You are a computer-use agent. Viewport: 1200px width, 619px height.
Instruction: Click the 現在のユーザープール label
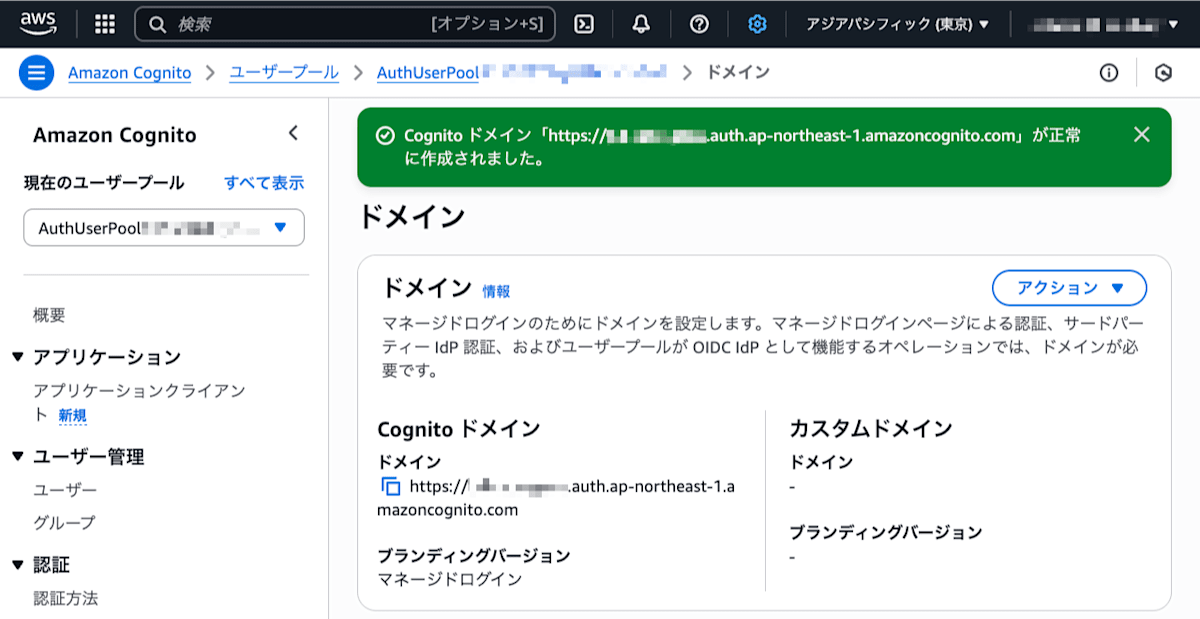104,183
